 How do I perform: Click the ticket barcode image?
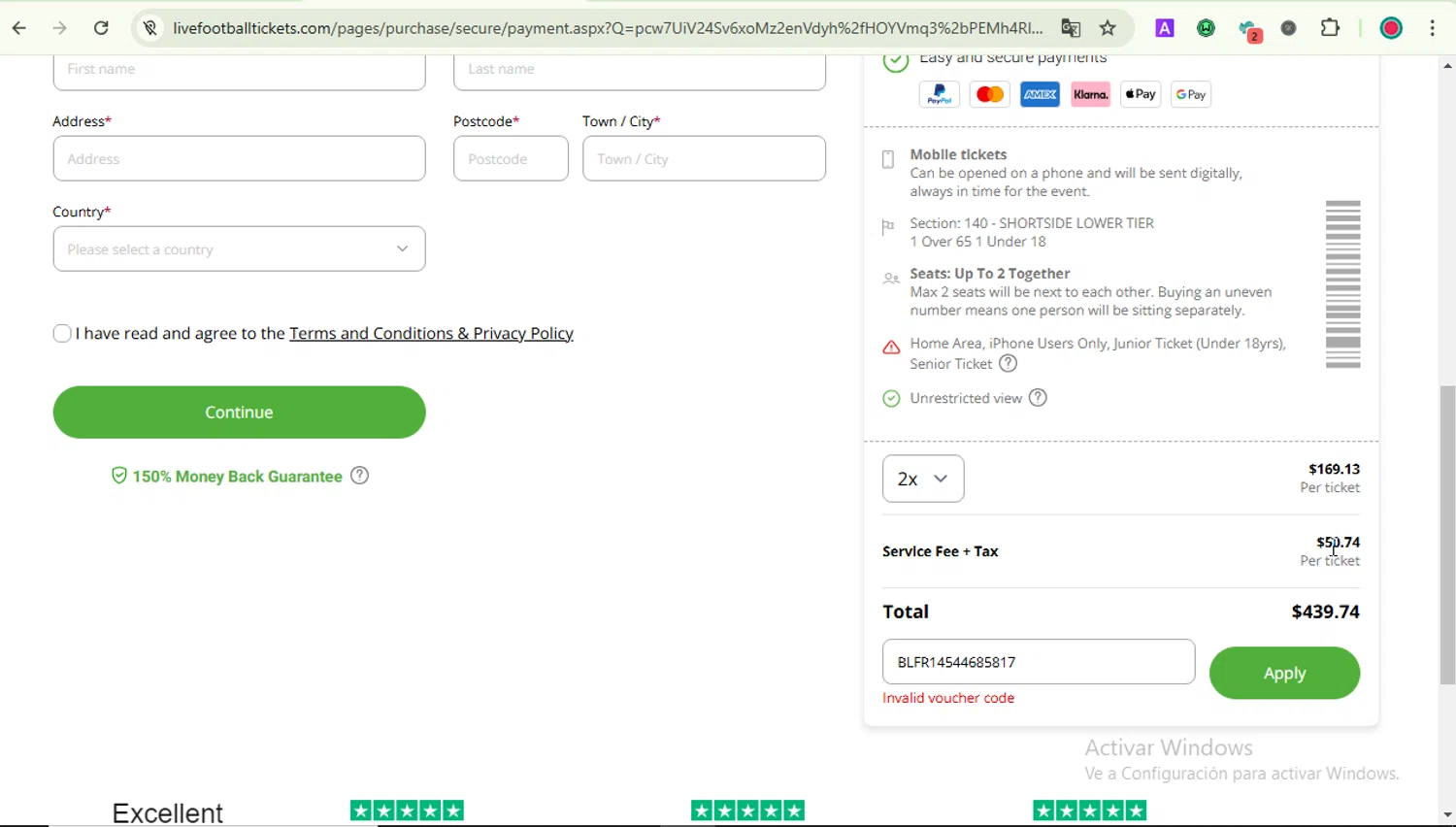click(1343, 284)
